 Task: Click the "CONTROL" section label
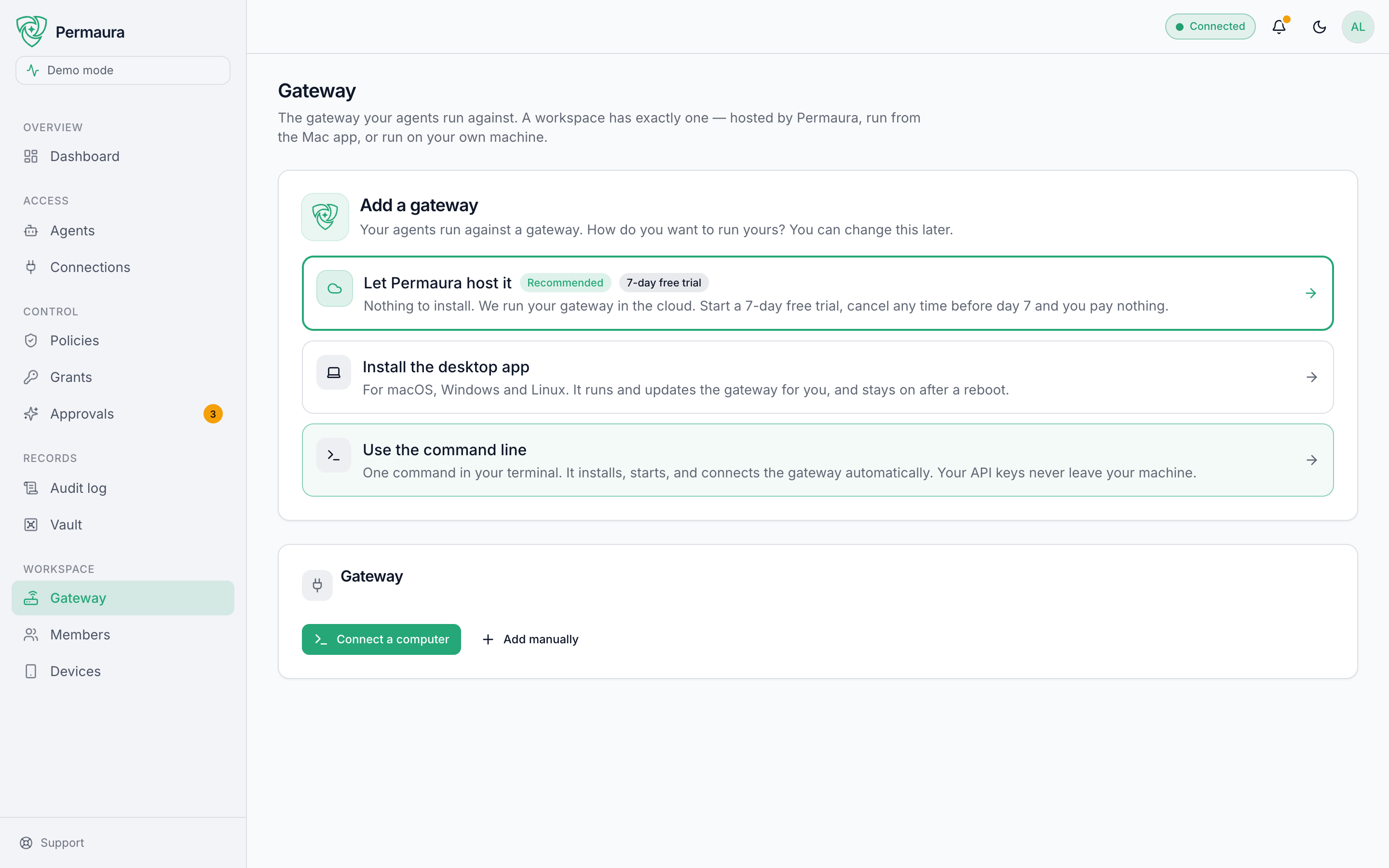pos(51,312)
